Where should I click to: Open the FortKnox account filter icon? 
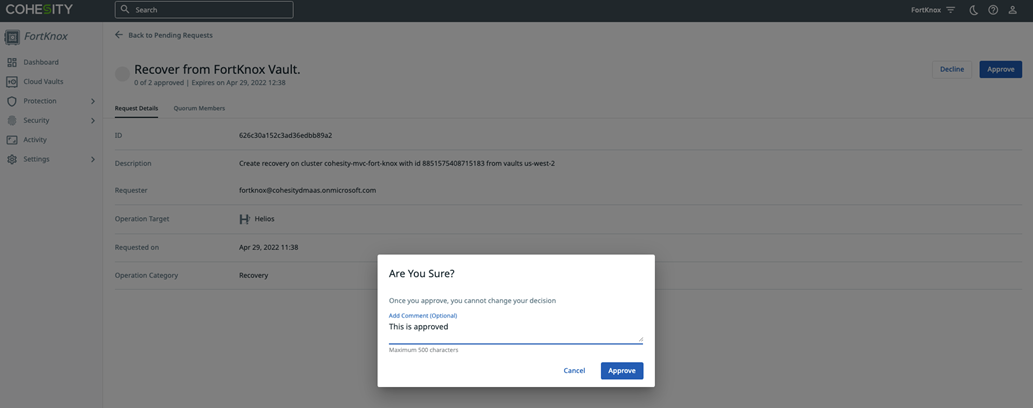(951, 10)
